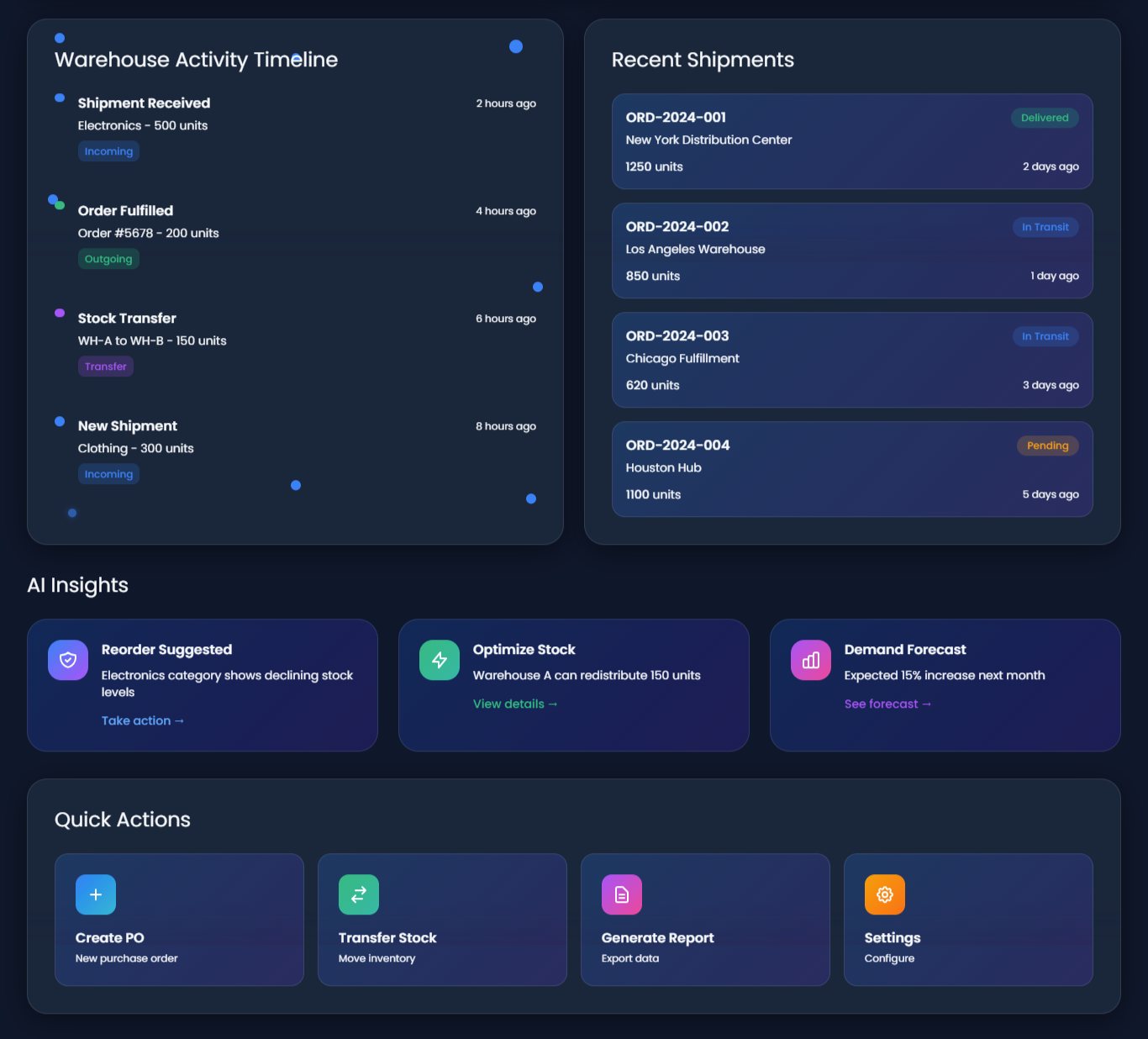The height and width of the screenshot is (1039, 1148).
Task: Click the Optimize Stock lightning bolt icon
Action: point(440,660)
